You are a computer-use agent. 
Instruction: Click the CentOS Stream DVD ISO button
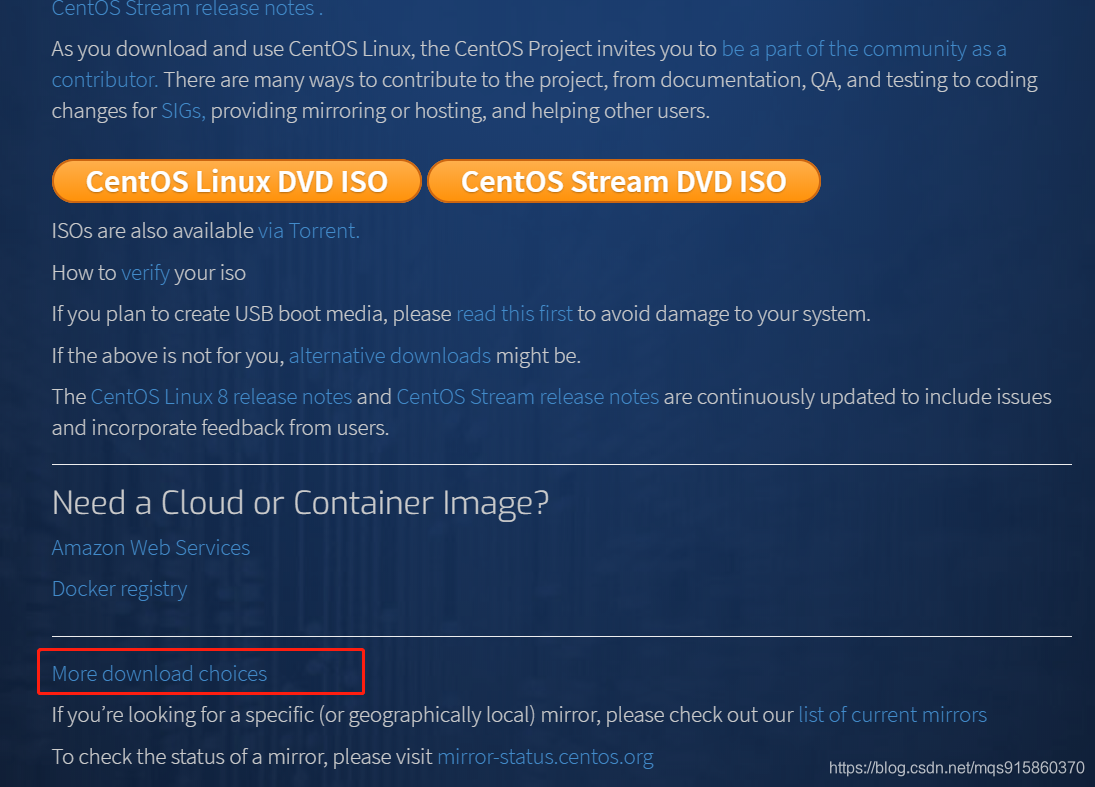[x=624, y=182]
